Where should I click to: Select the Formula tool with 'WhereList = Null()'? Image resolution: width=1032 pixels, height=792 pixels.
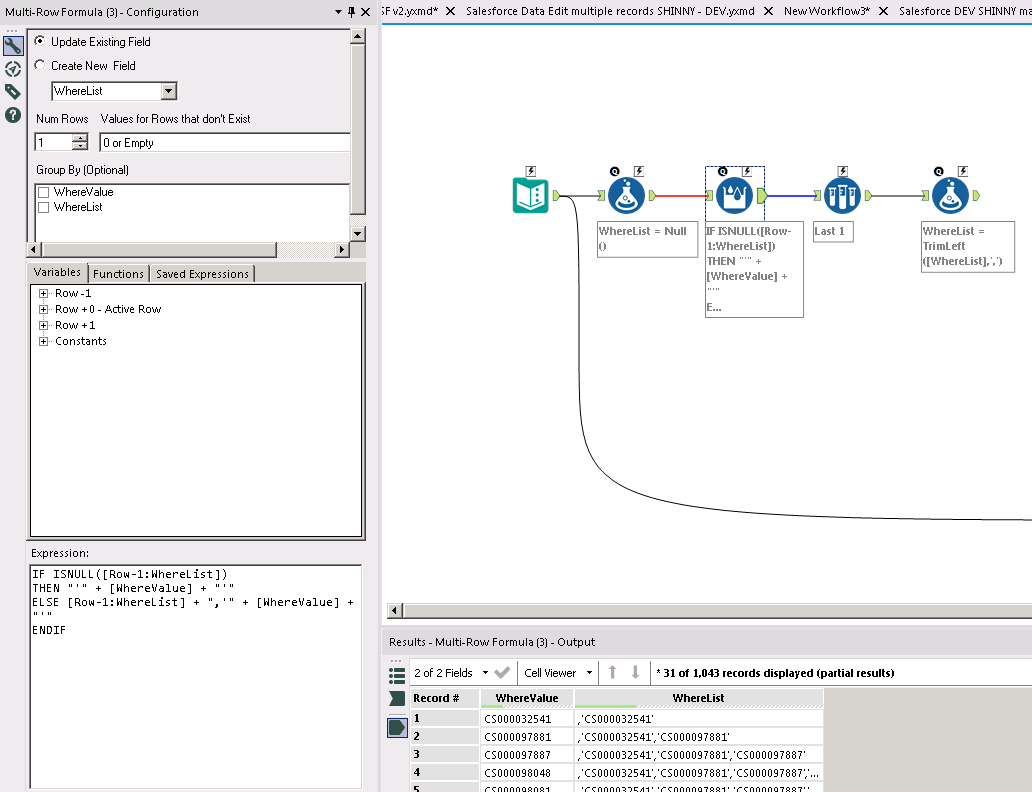(x=627, y=195)
